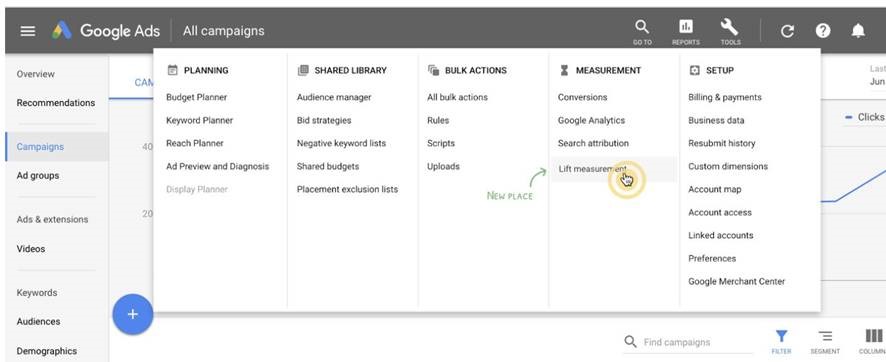
Task: Select Scripts under Bulk Actions
Action: pos(441,143)
